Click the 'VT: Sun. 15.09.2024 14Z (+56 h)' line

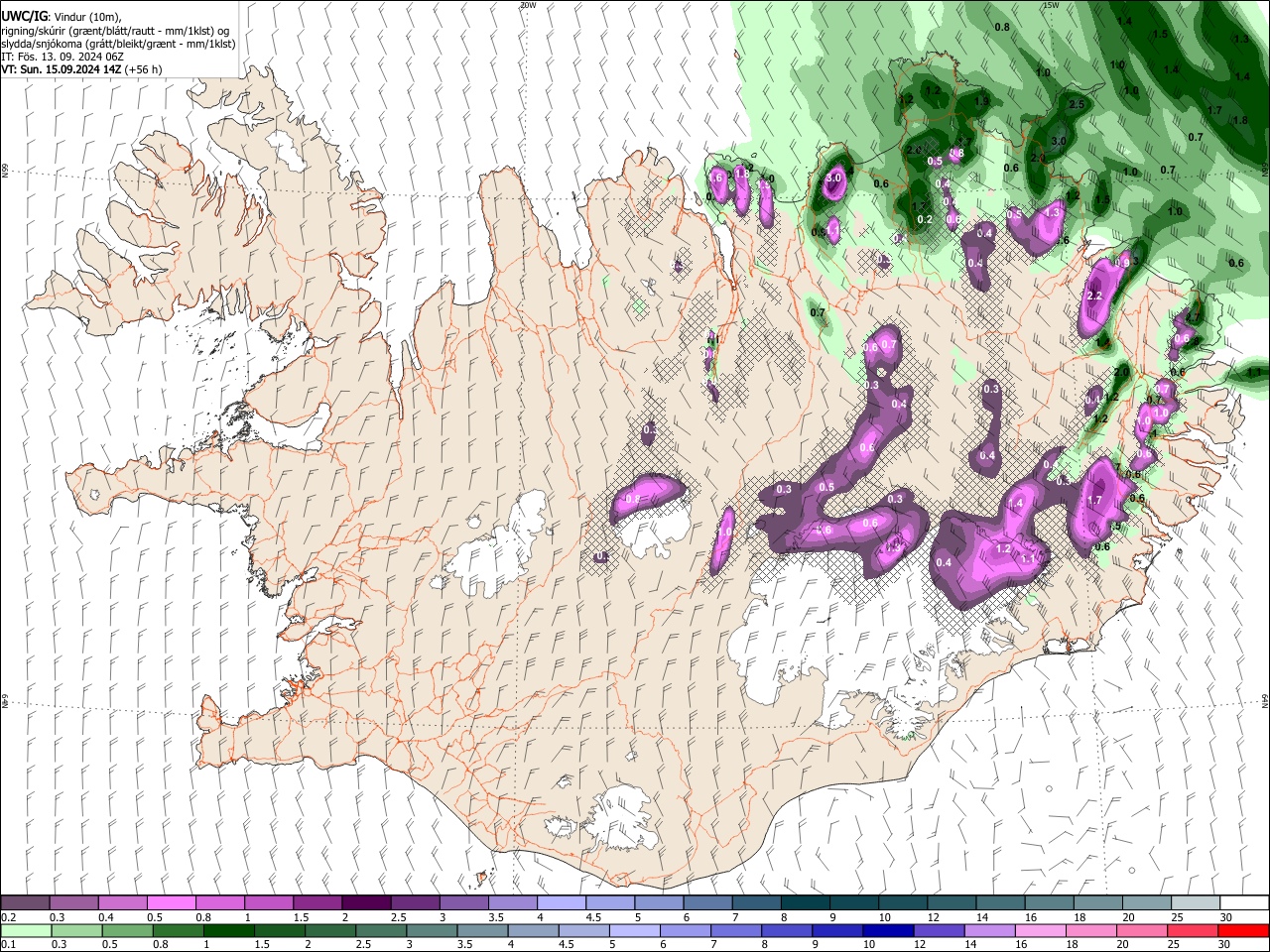coord(81,69)
